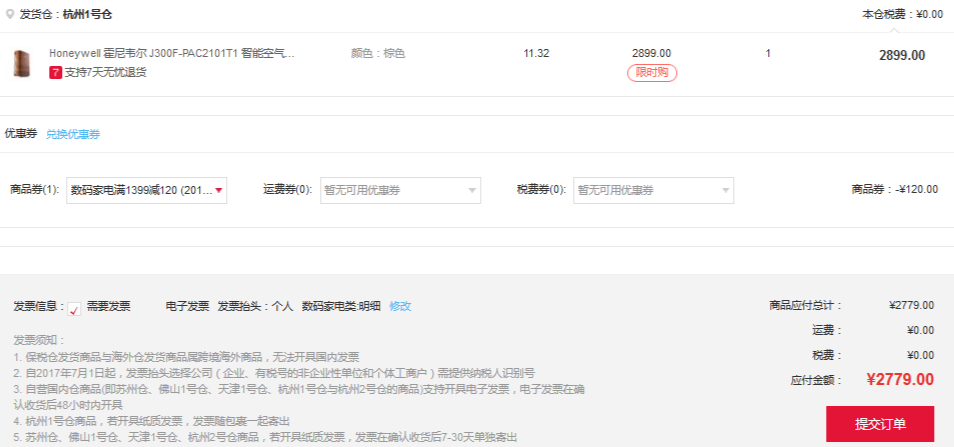Click the 商品券：-¥120.00 discount text
Image resolution: width=954 pixels, height=447 pixels.
coord(895,190)
